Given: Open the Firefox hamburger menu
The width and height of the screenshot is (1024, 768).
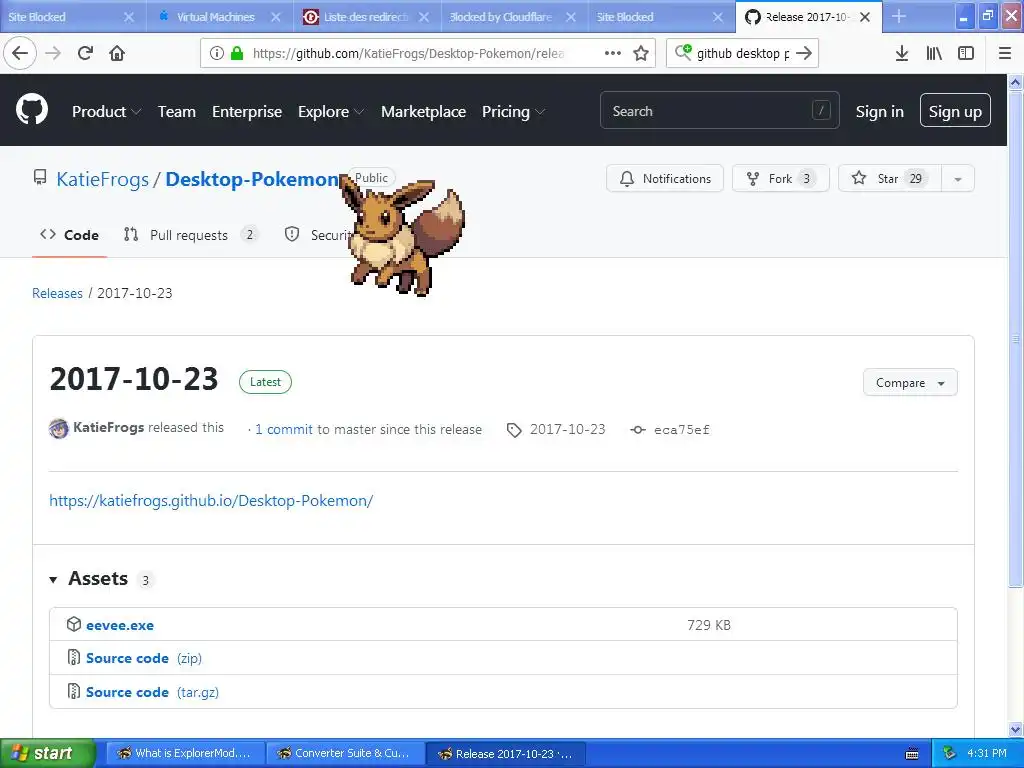Looking at the screenshot, I should pyautogui.click(x=1005, y=53).
